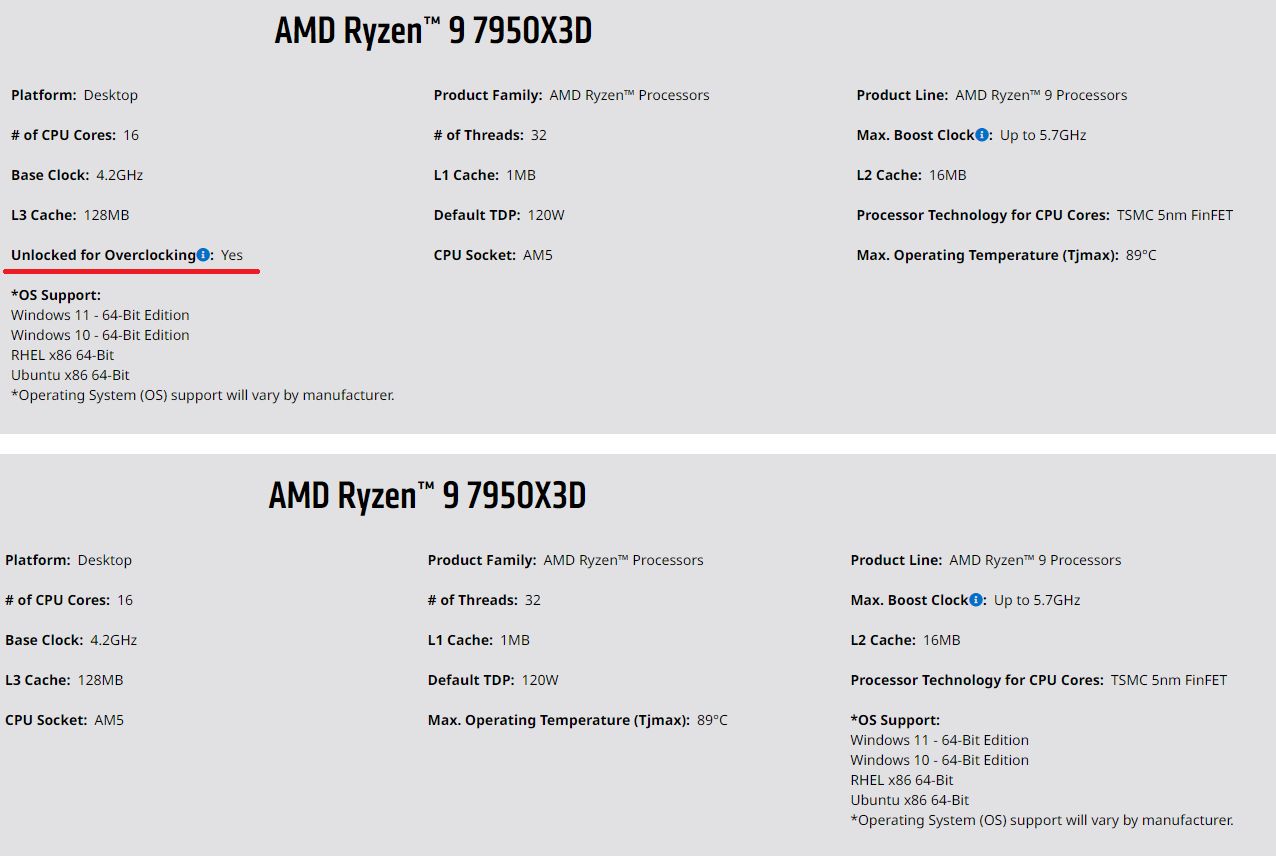Click the info icon beside Unlocked for Overclocking

[x=203, y=255]
